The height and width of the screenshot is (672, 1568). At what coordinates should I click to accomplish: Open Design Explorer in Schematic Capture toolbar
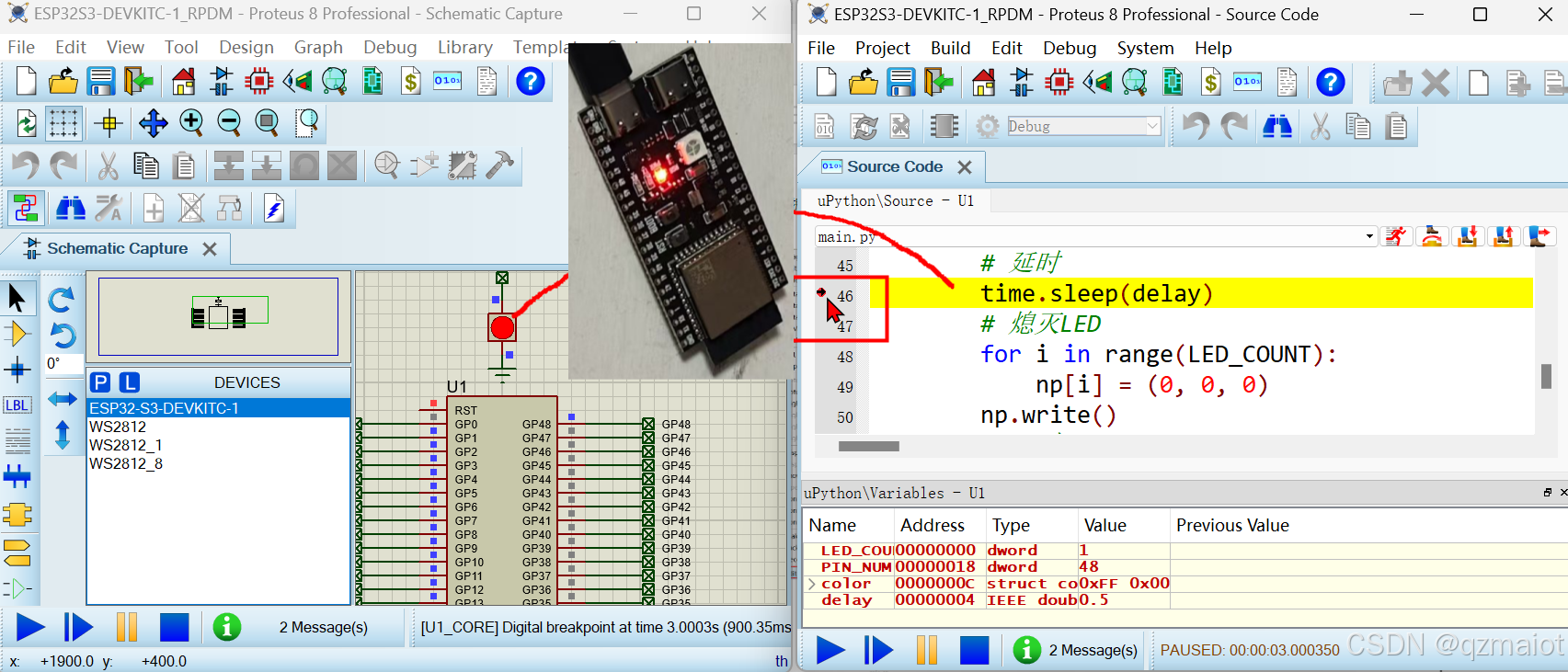pyautogui.click(x=372, y=82)
